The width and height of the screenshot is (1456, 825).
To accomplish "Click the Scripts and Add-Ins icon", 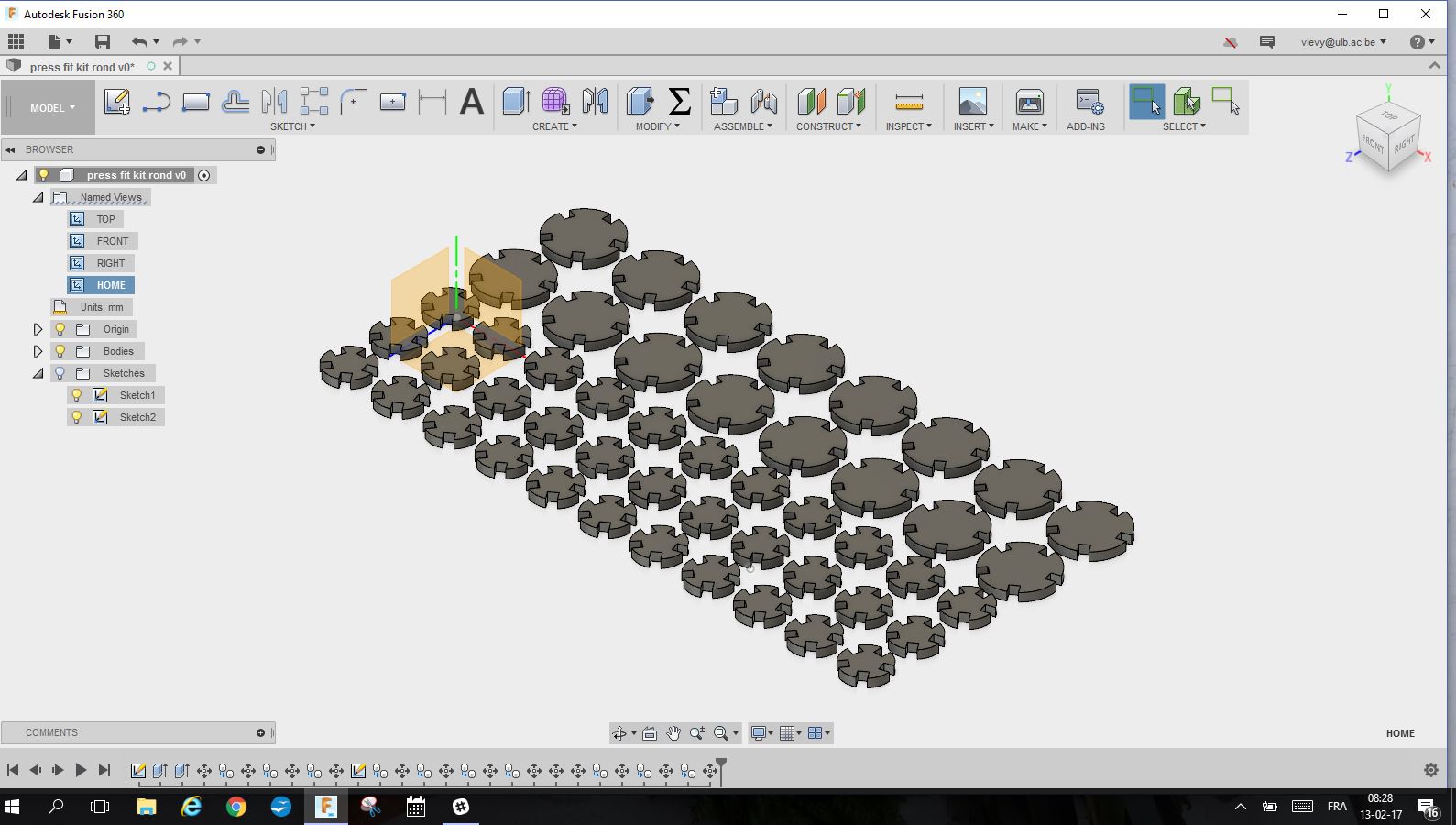I will coord(1088,102).
